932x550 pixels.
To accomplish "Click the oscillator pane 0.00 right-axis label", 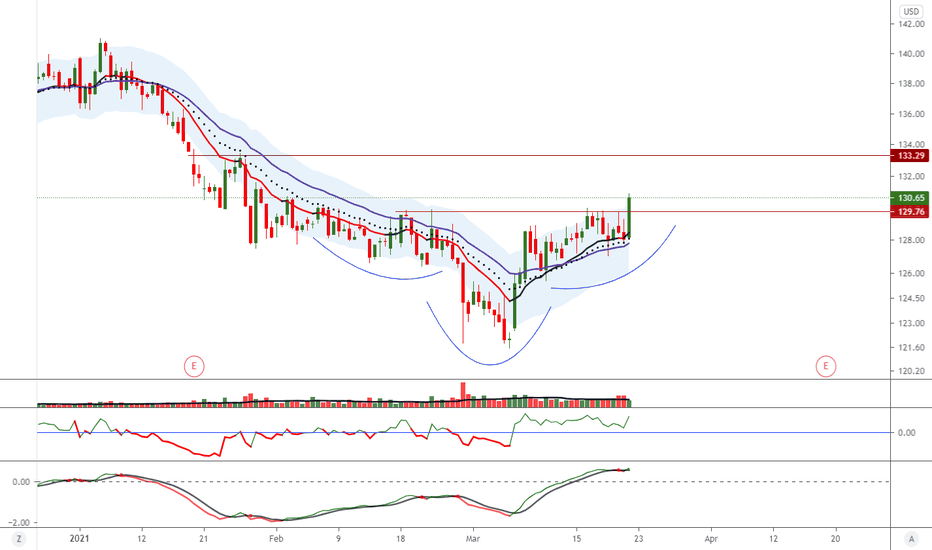I will tap(906, 433).
